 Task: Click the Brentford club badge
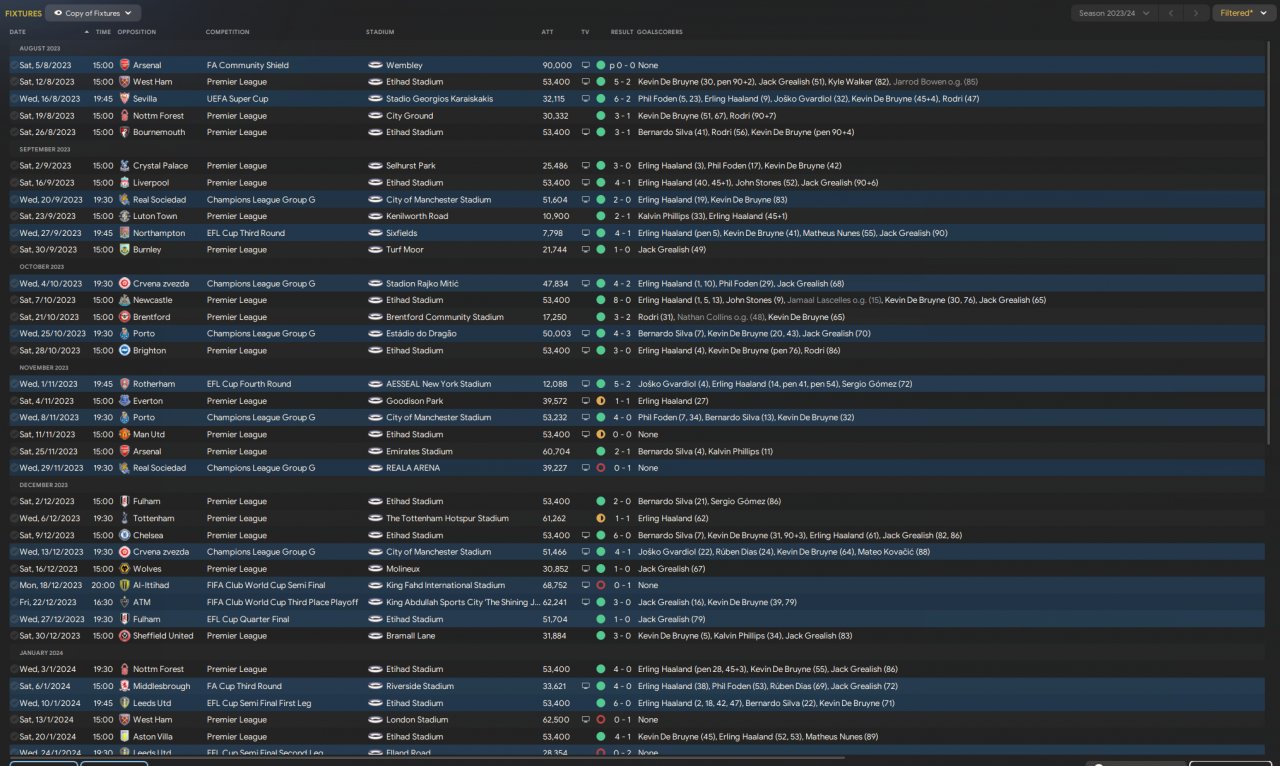124,317
